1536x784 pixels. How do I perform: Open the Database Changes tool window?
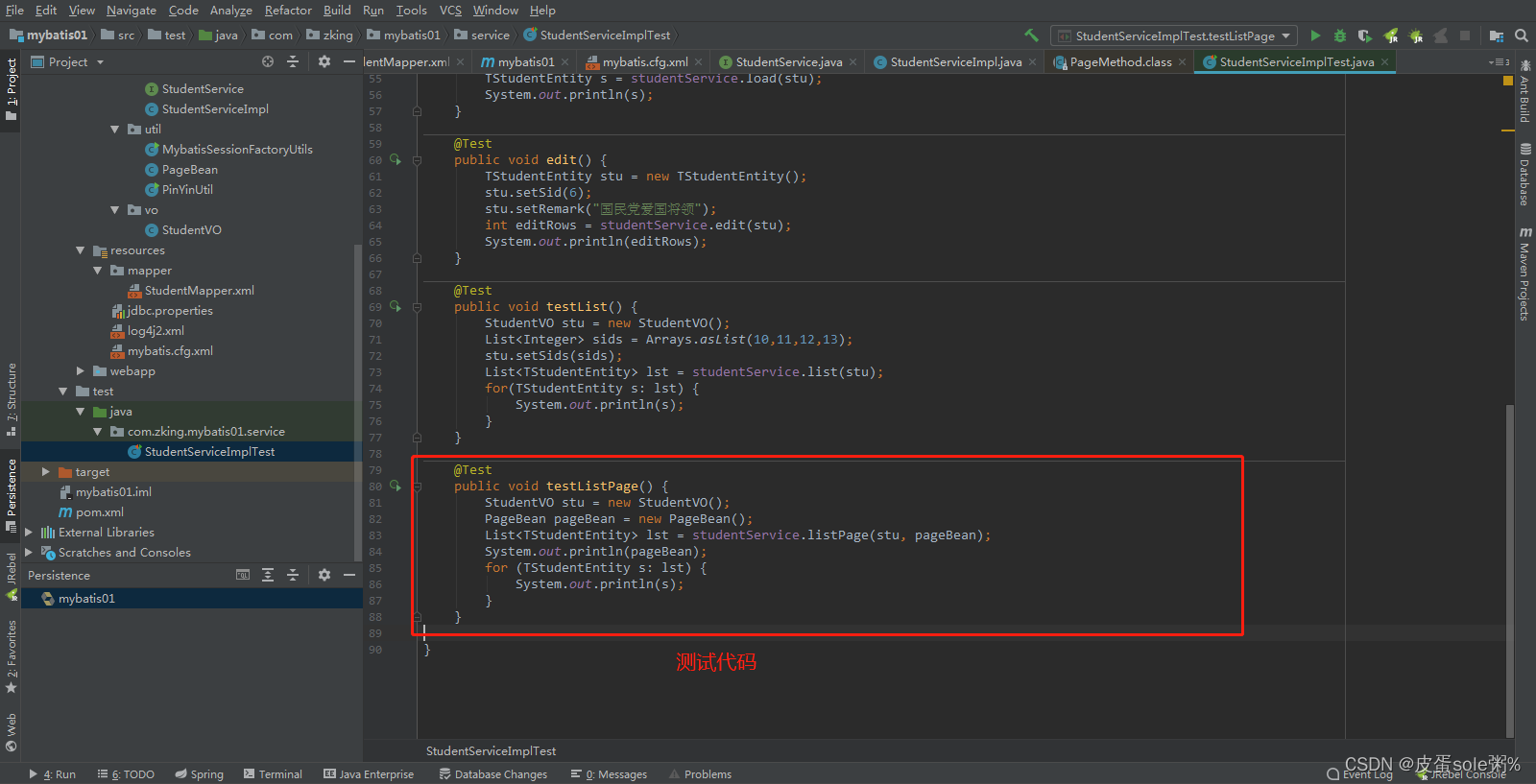(x=492, y=774)
